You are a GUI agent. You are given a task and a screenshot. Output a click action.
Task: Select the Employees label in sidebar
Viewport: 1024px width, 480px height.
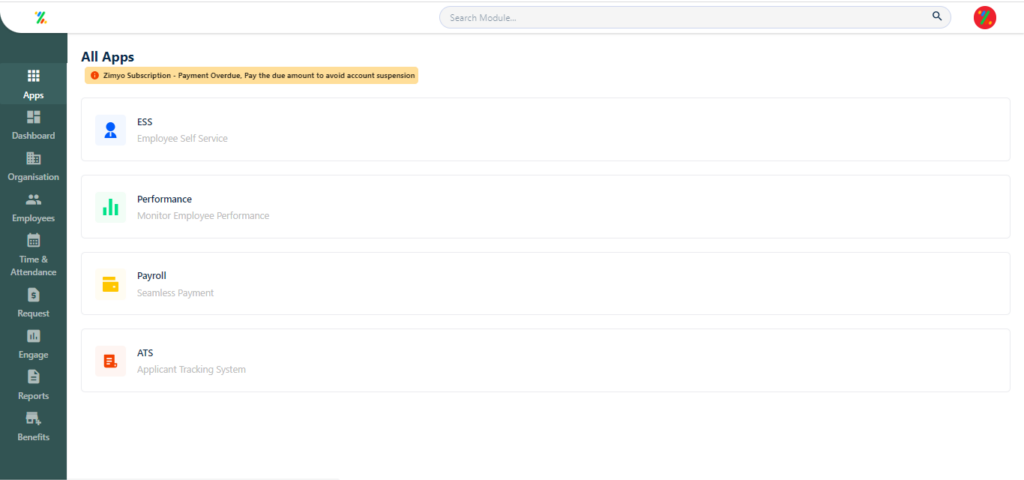click(x=33, y=218)
